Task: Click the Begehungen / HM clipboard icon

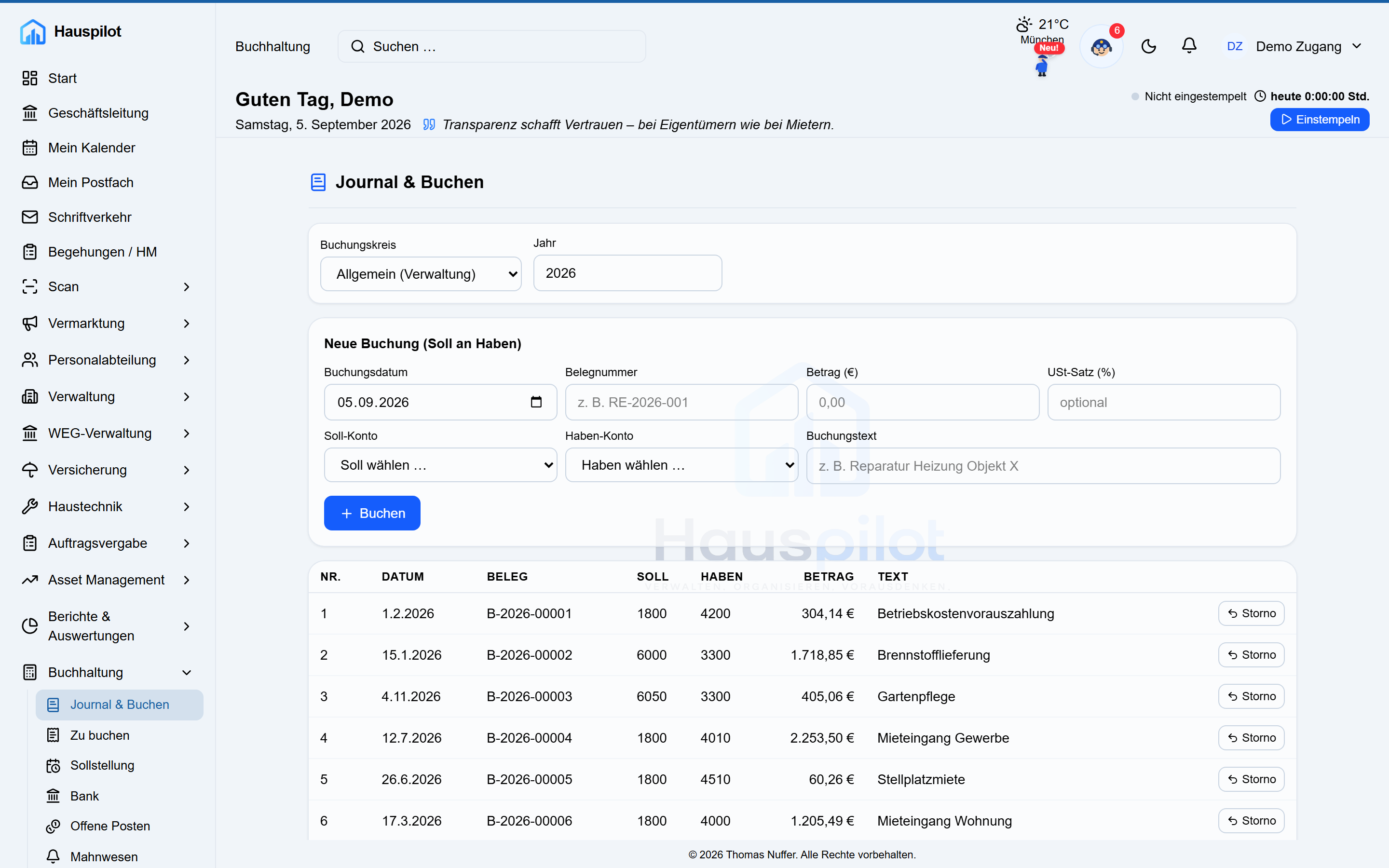Action: tap(30, 252)
